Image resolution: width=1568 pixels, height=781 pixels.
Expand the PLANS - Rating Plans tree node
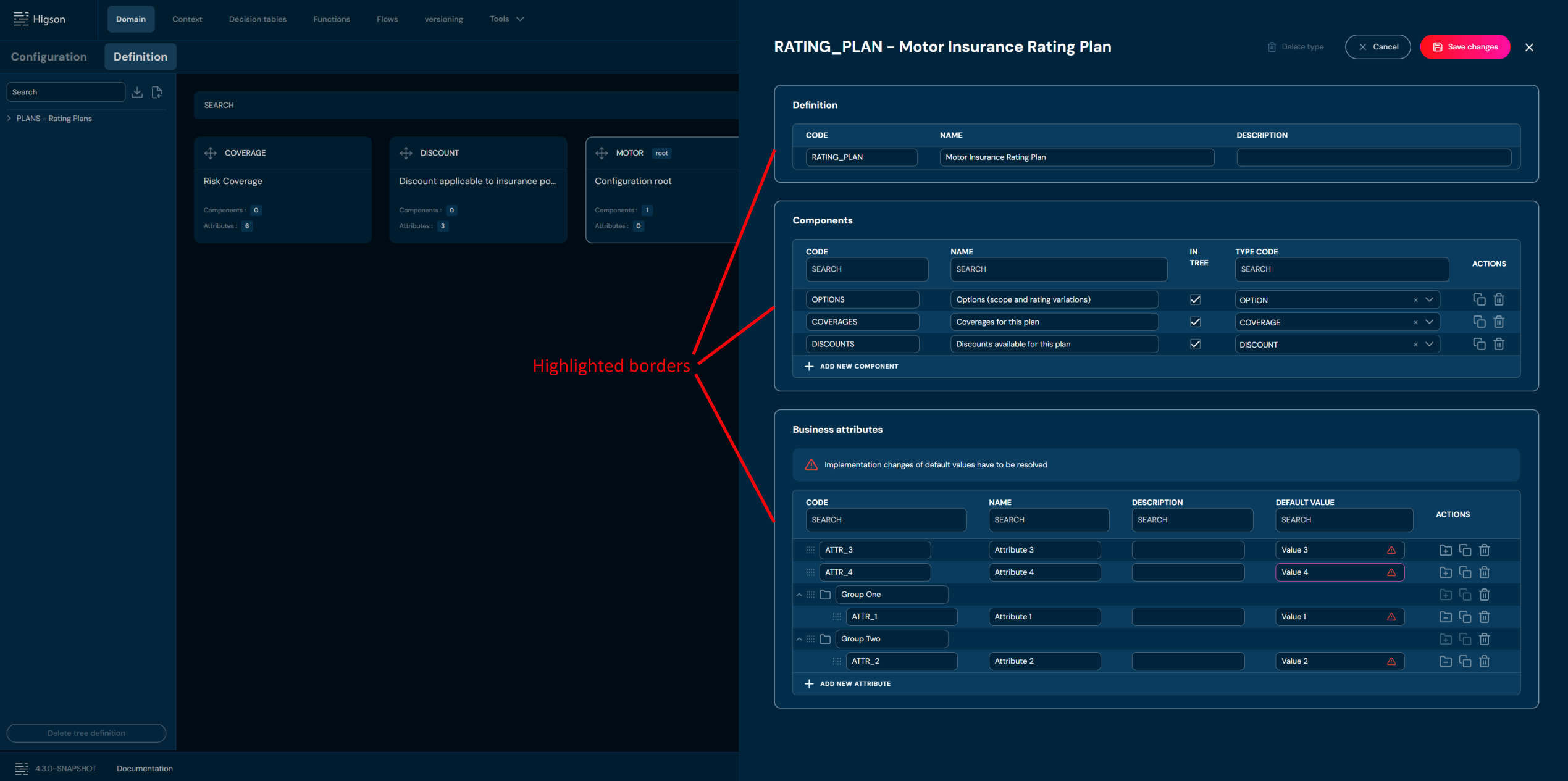point(9,119)
